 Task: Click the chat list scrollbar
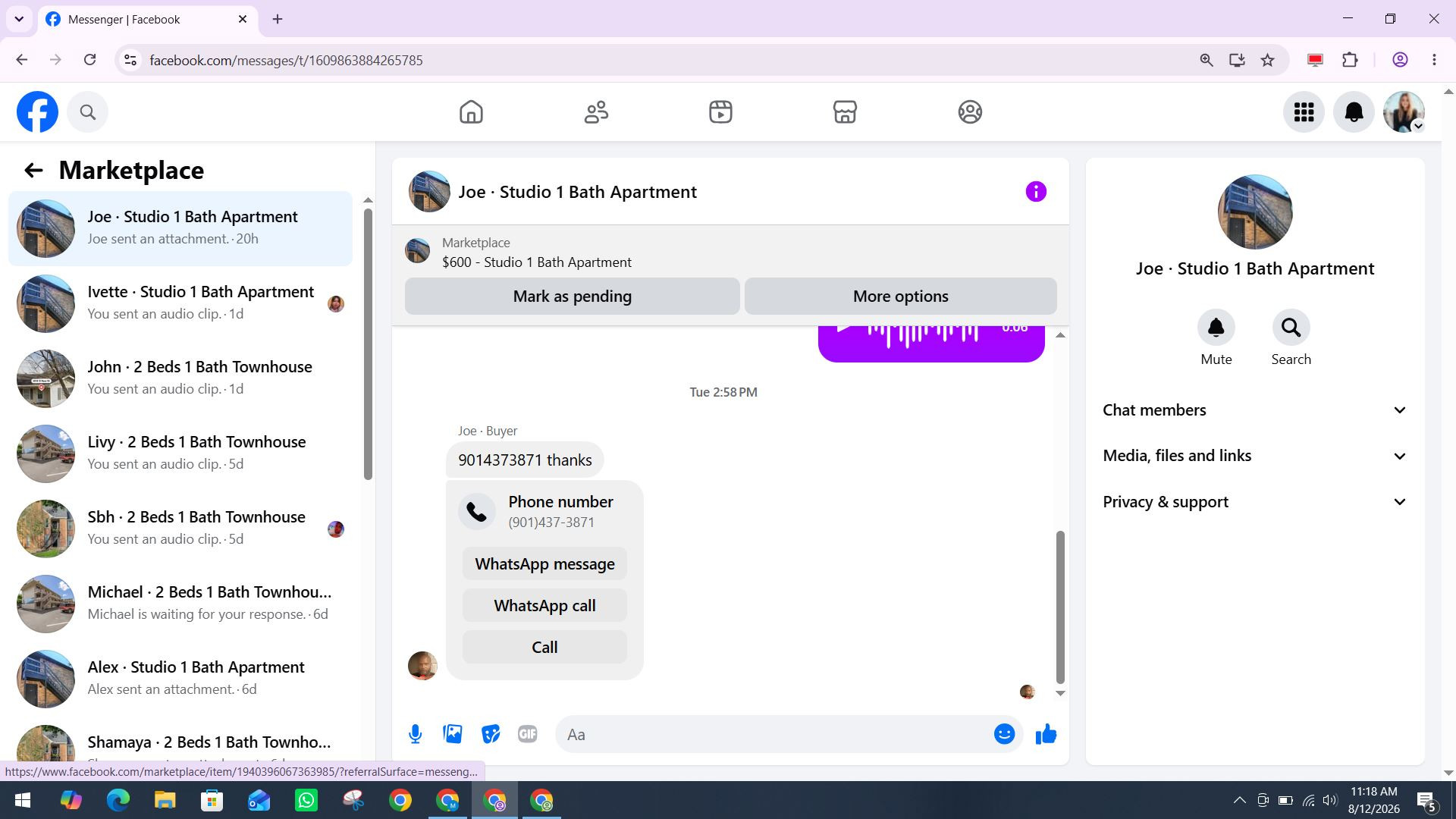pos(368,344)
